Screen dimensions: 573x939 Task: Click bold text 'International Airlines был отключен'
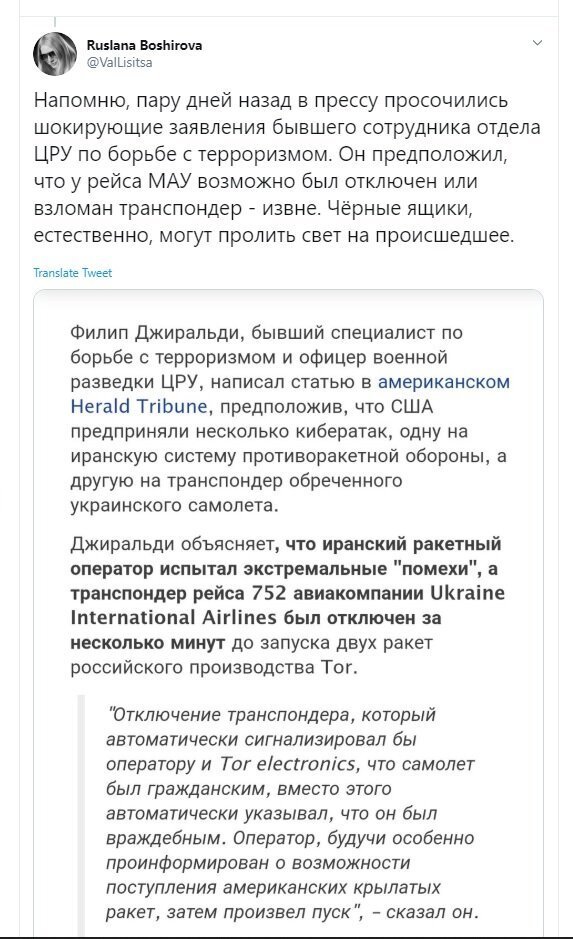click(256, 617)
